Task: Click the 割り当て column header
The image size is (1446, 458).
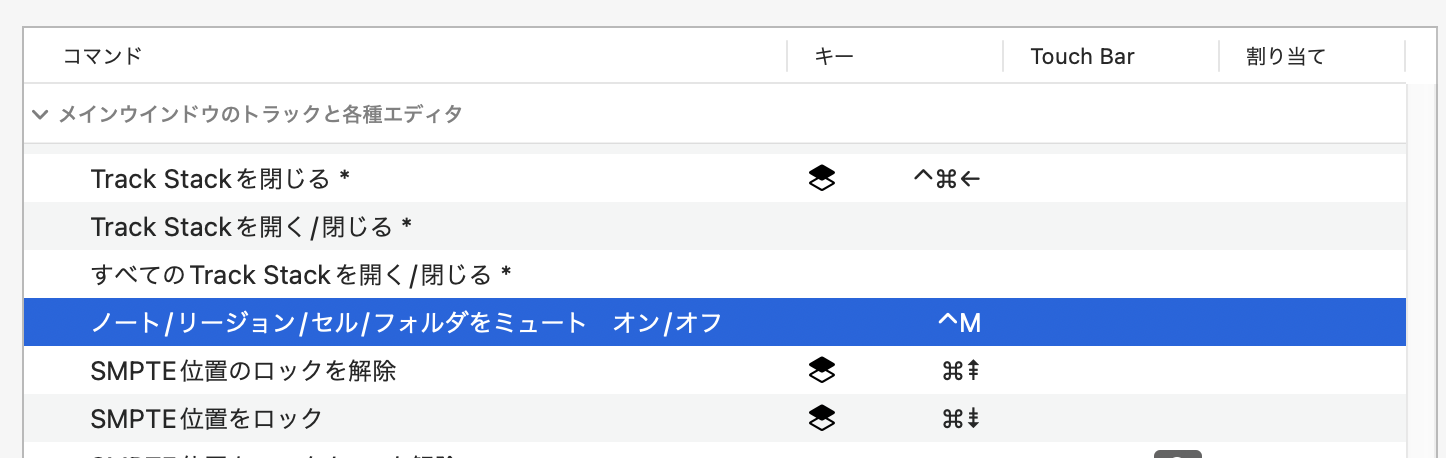Action: point(1285,56)
